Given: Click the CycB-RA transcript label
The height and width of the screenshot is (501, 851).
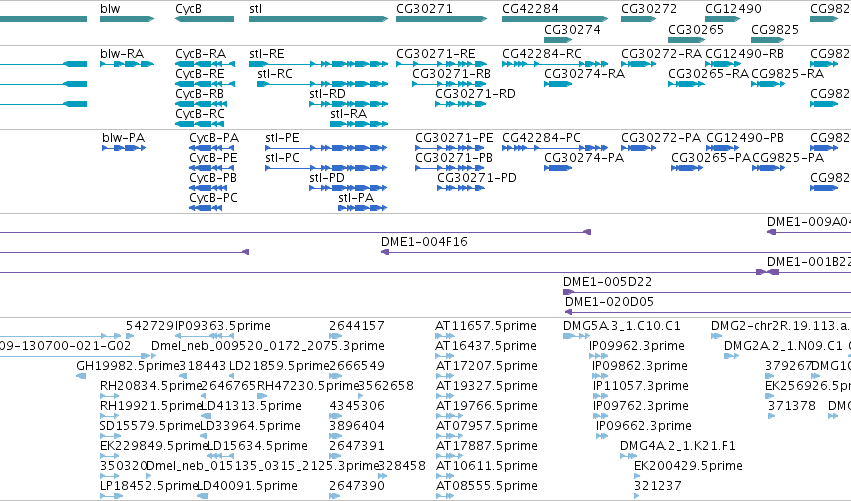Looking at the screenshot, I should (200, 54).
